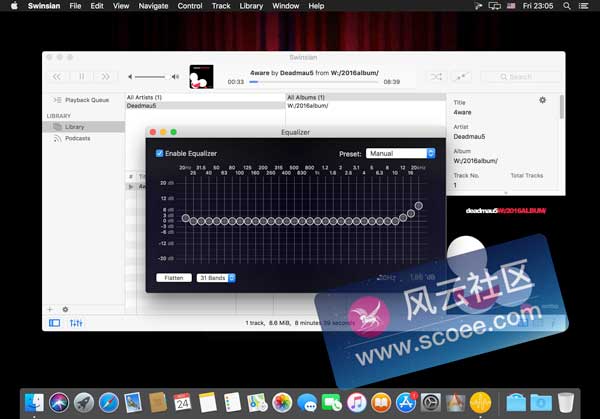Click the 1k equalizer band handle
The image size is (600, 419).
point(318,221)
